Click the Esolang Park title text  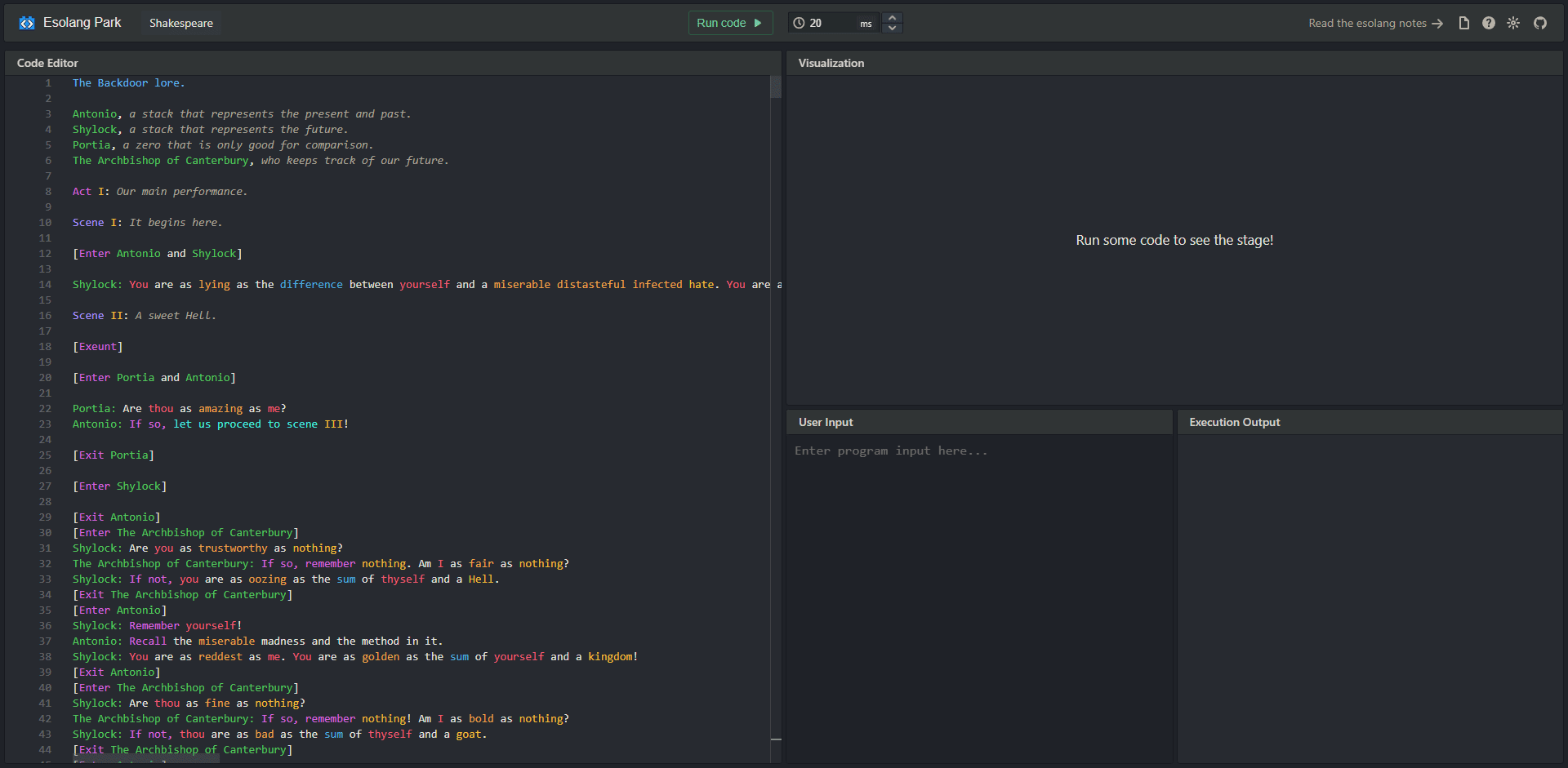tap(82, 23)
